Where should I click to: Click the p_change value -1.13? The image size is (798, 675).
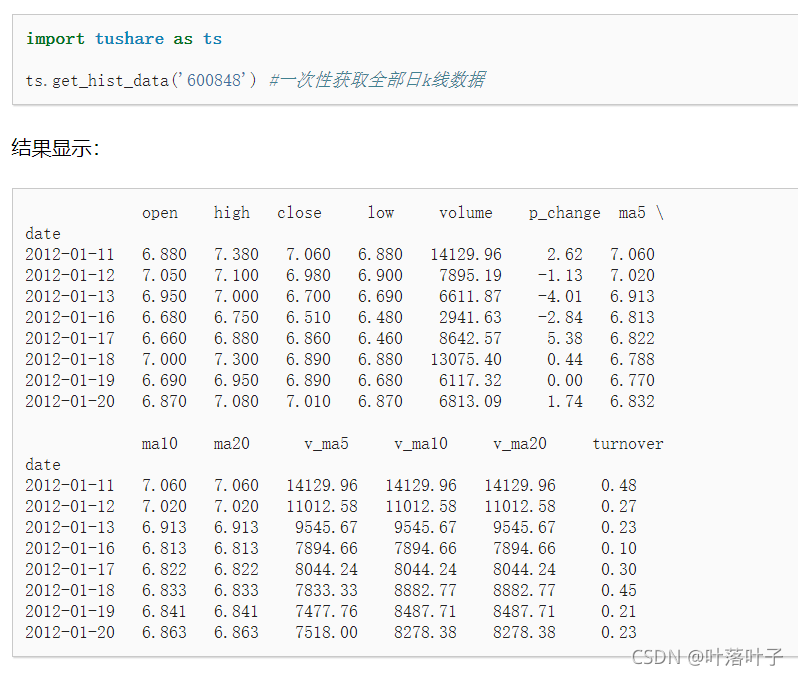tap(560, 275)
